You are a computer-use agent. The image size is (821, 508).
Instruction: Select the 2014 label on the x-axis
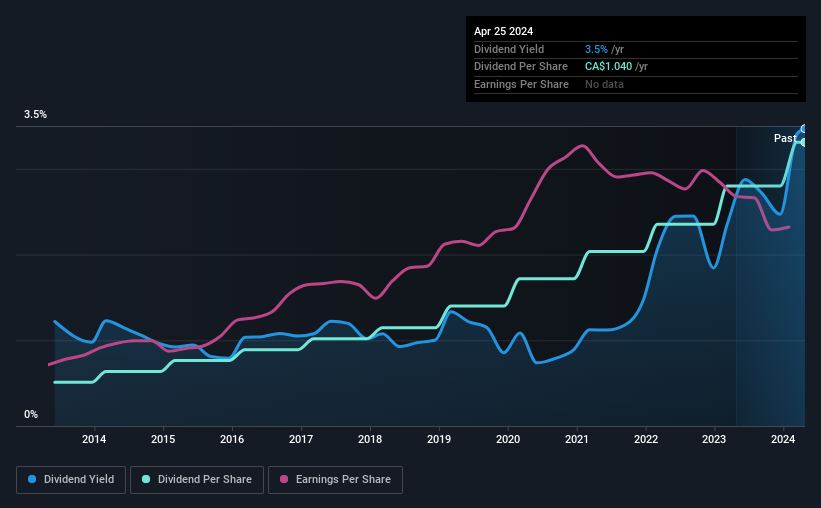94,439
